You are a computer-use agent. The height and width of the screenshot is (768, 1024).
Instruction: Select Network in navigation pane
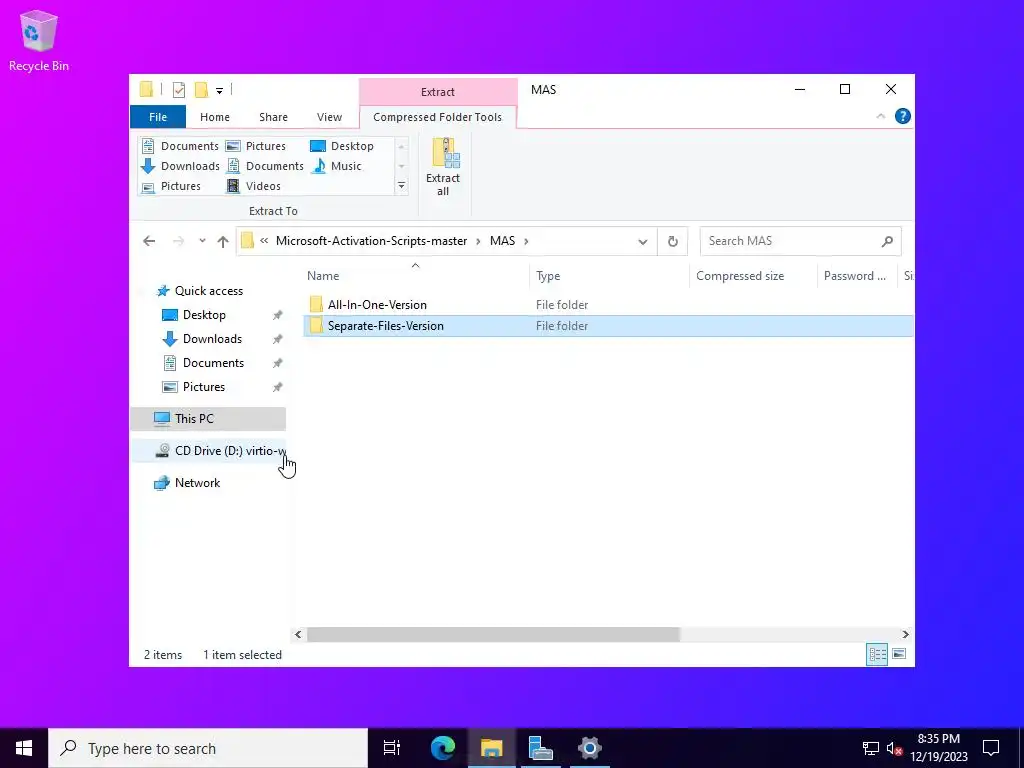tap(197, 483)
